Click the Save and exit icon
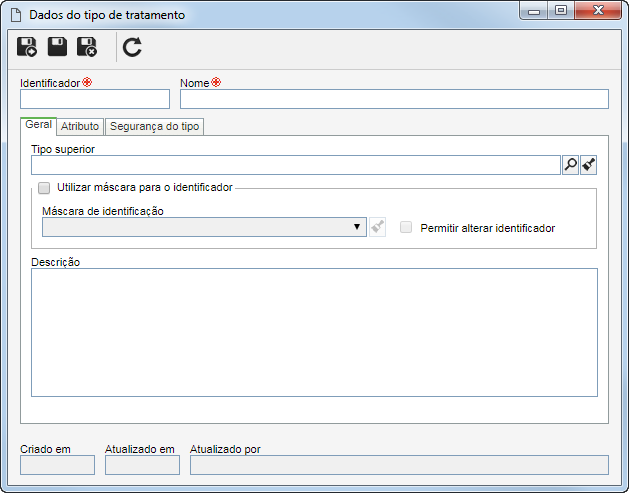 [x=87, y=47]
